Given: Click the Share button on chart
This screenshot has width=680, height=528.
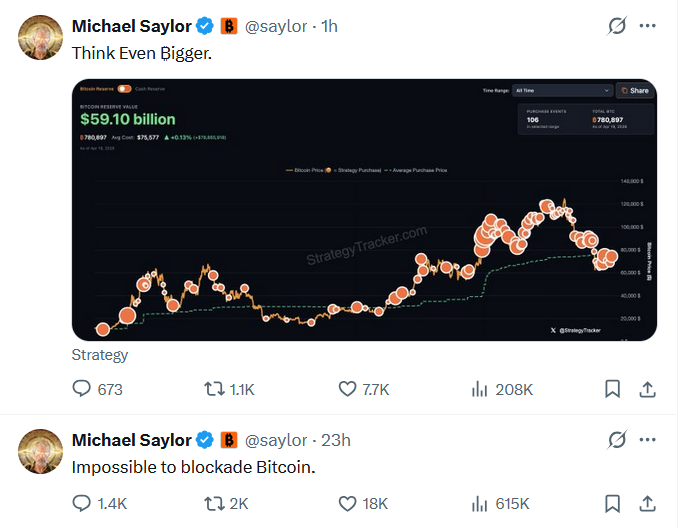Looking at the screenshot, I should tap(634, 90).
